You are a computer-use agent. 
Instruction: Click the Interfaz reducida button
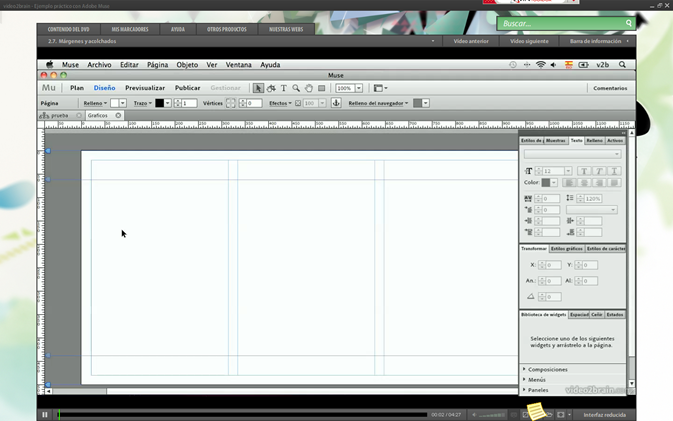[604, 415]
